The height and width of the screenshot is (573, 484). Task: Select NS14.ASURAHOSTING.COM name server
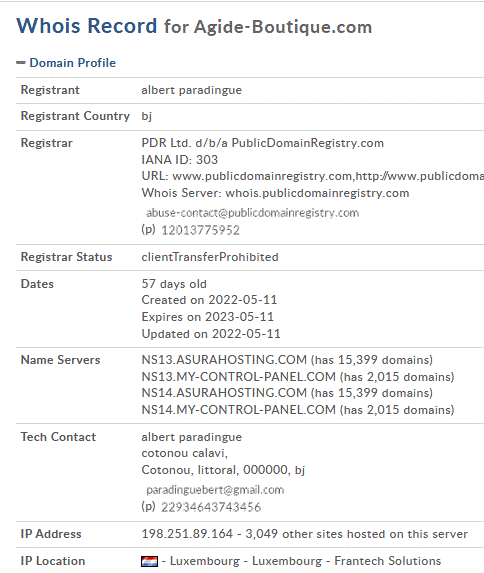(x=224, y=393)
